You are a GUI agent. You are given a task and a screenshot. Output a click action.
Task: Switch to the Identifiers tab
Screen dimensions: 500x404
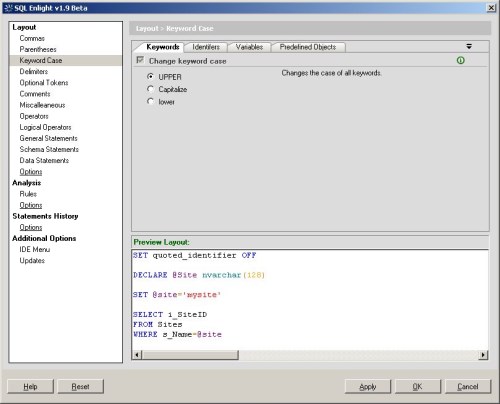206,47
